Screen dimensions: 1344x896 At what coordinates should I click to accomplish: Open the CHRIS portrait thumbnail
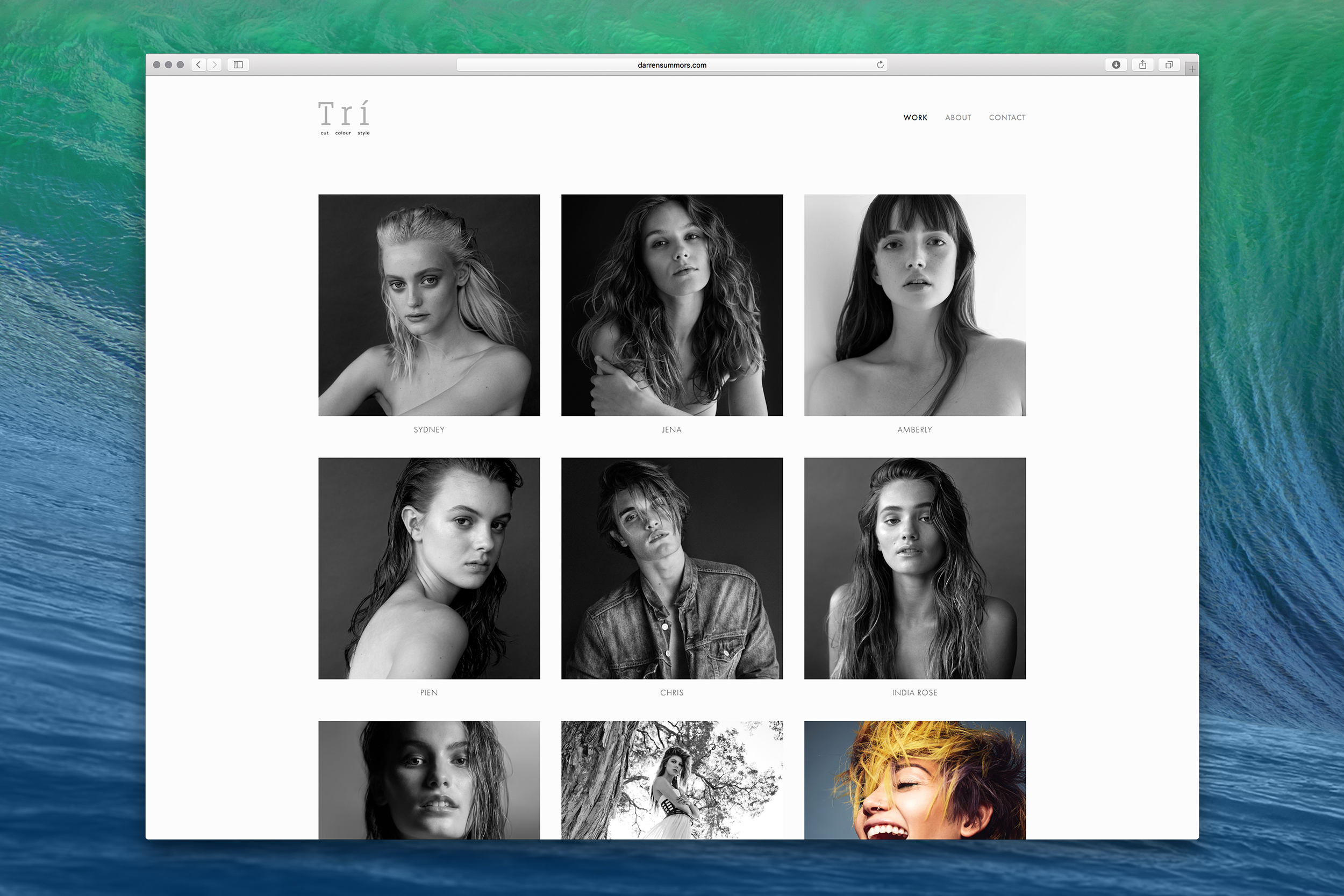[672, 569]
